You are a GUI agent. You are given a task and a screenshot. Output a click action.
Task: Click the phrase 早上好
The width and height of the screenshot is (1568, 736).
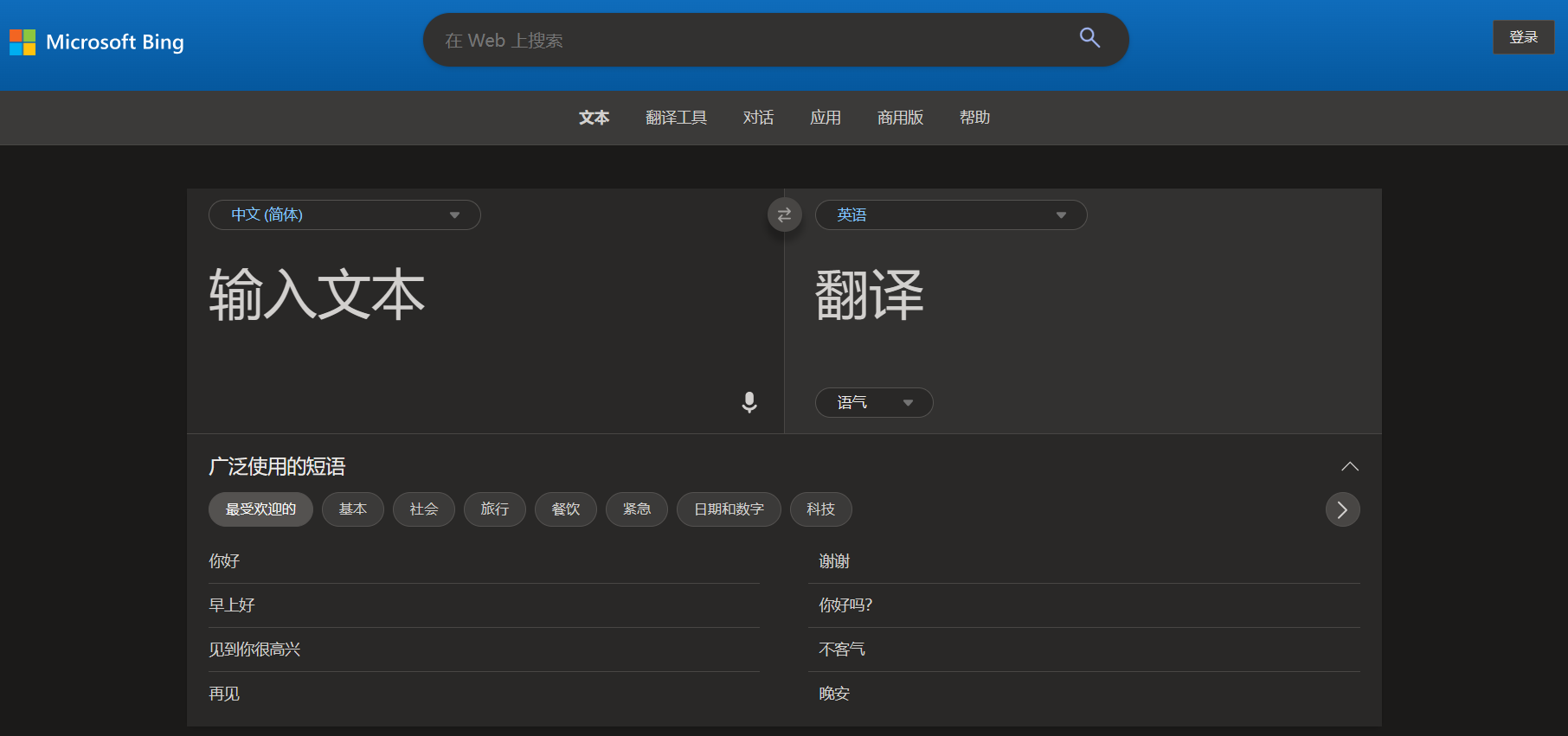pos(232,605)
